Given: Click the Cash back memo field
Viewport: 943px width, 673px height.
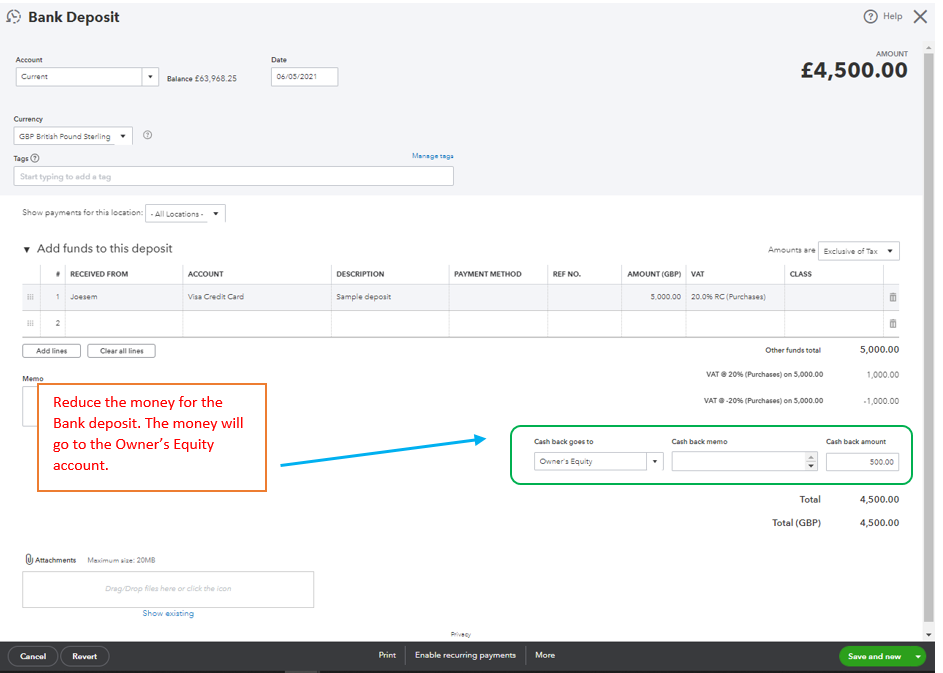Looking at the screenshot, I should (739, 461).
